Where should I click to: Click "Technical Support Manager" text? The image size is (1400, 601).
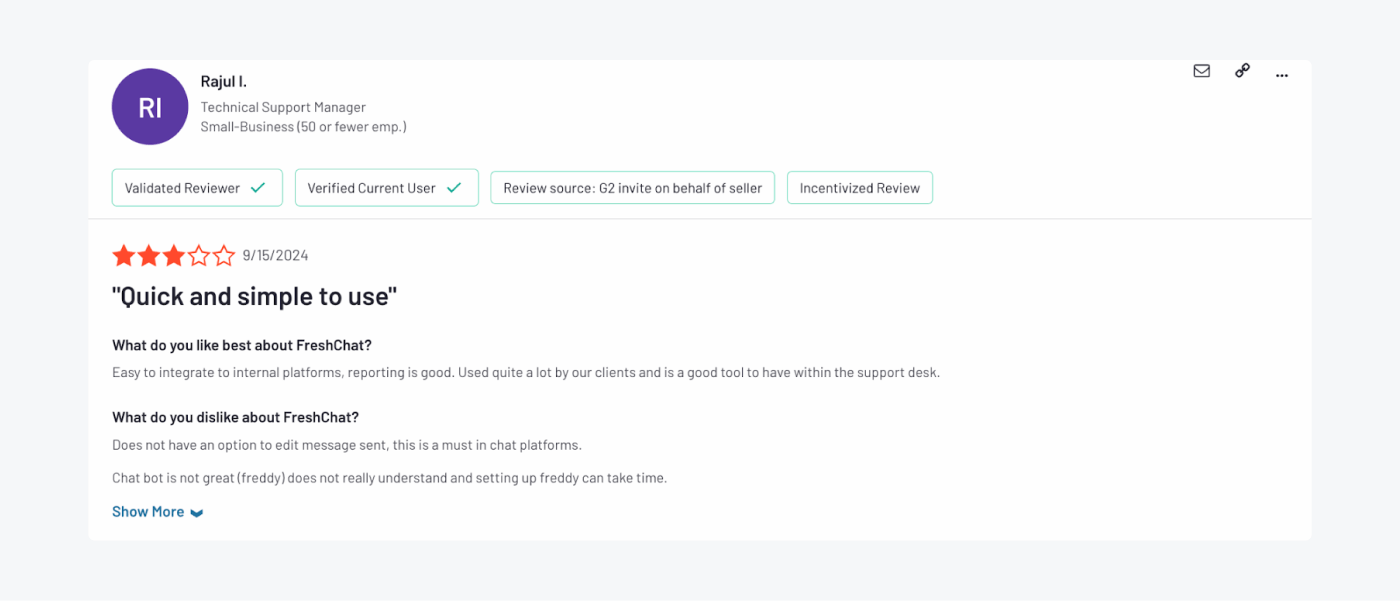point(283,107)
